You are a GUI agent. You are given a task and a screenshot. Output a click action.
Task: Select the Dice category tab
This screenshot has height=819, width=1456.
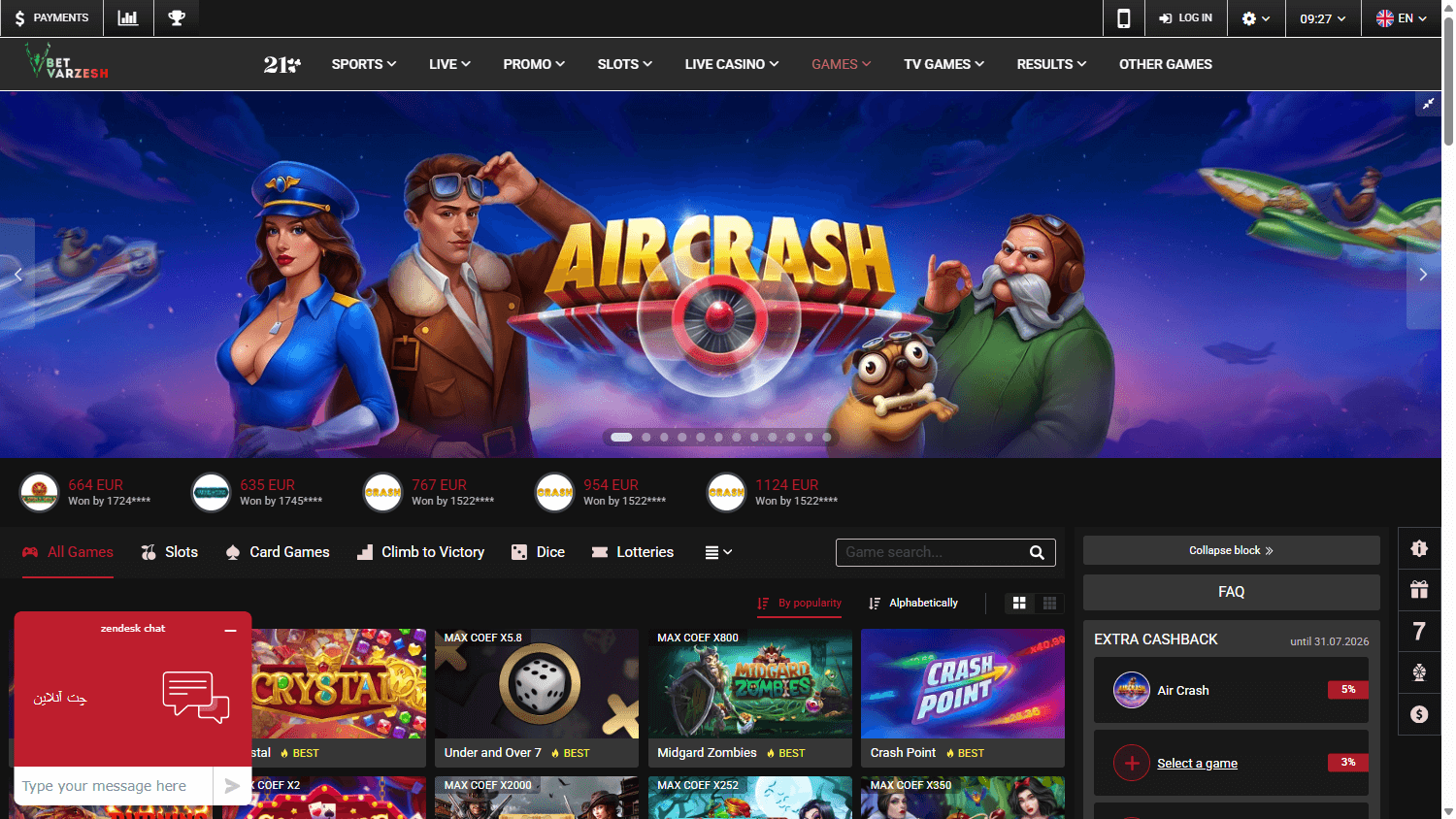pyautogui.click(x=538, y=552)
